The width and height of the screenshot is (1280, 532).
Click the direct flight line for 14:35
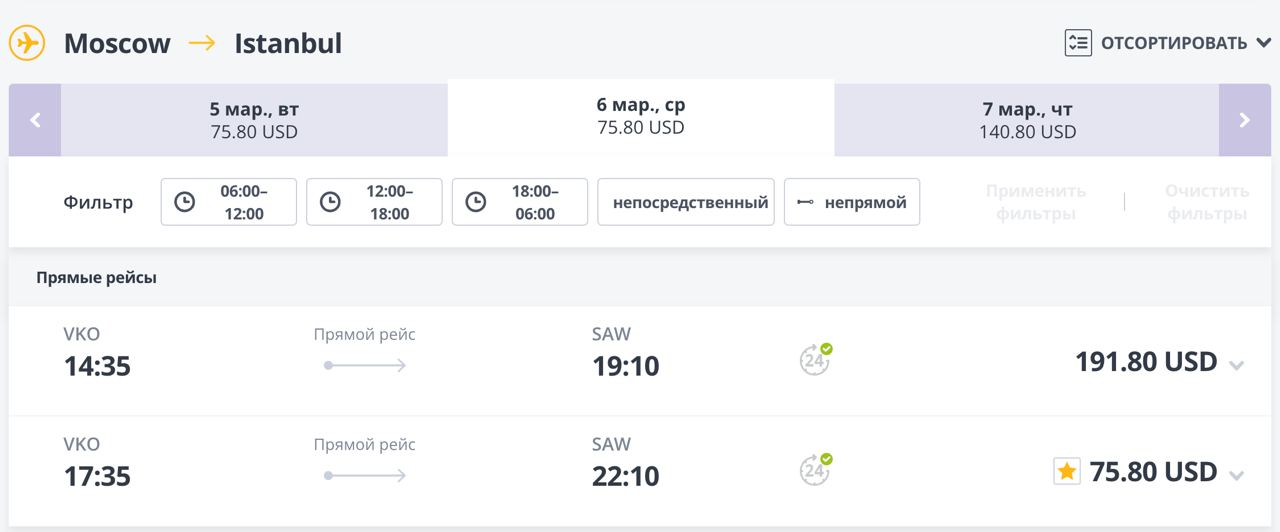pyautogui.click(x=365, y=366)
